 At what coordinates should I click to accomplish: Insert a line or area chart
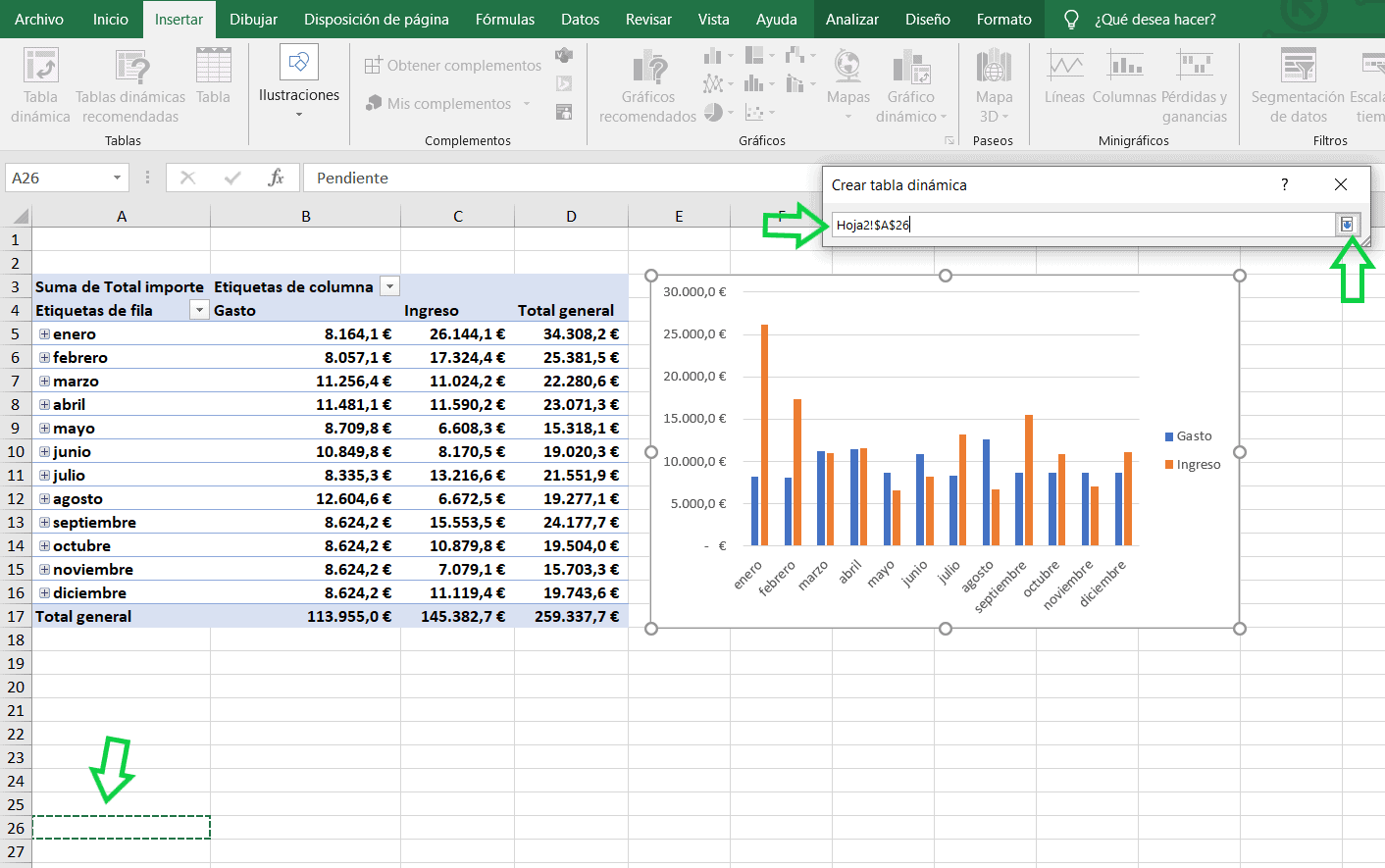coord(713,83)
